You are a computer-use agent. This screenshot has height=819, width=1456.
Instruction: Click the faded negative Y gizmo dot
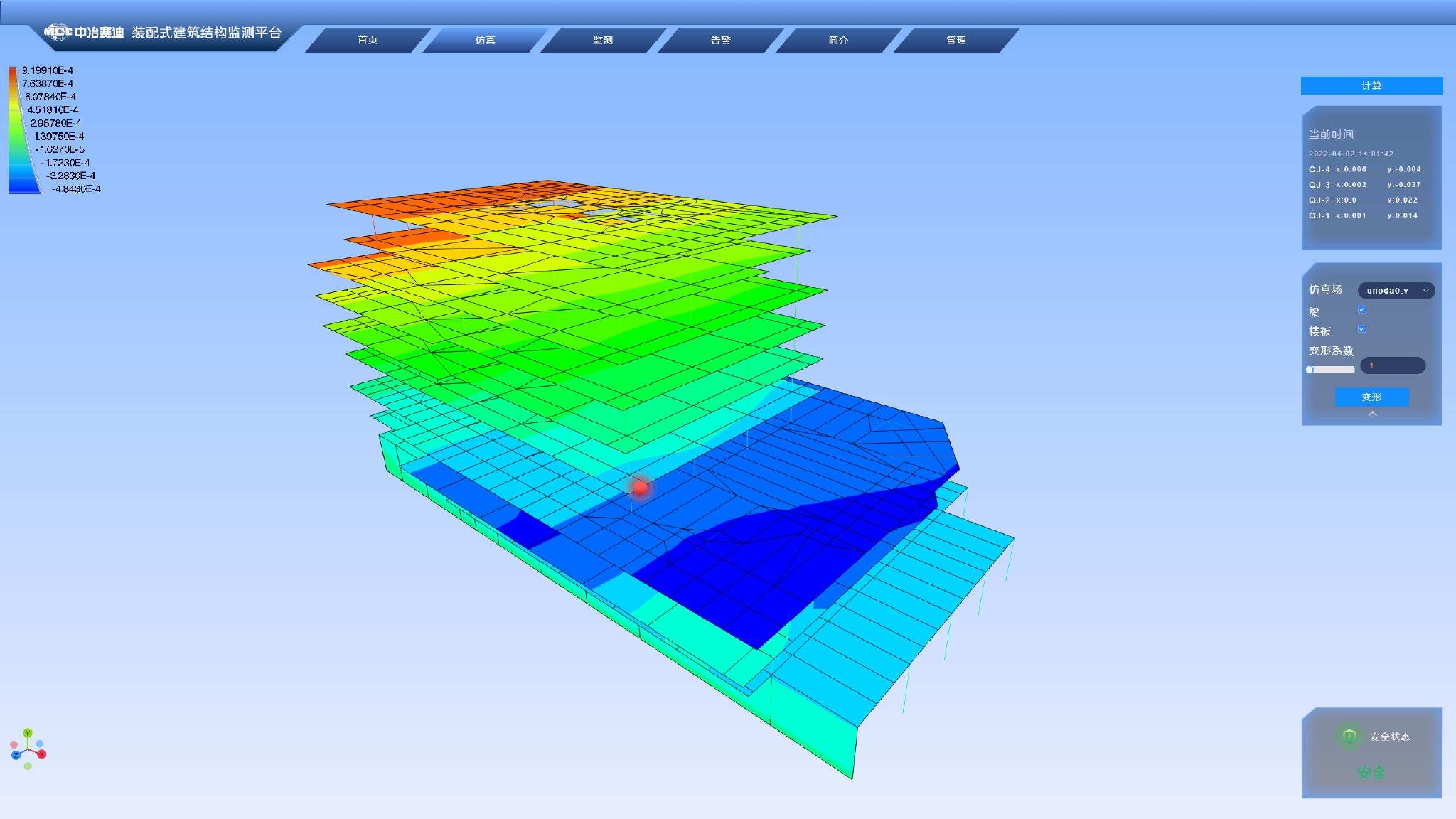pyautogui.click(x=28, y=766)
